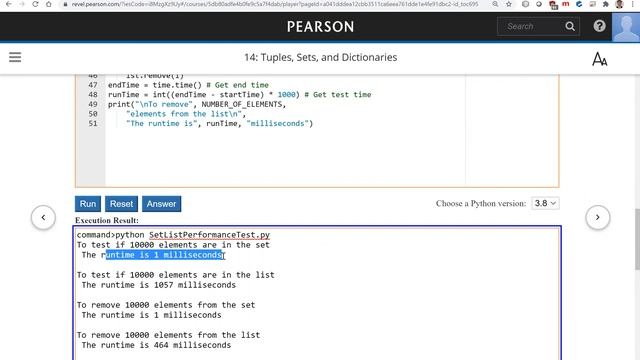Image resolution: width=640 pixels, height=360 pixels.
Task: Click 'To test if 10000 elements are in the set'
Action: click(173, 245)
